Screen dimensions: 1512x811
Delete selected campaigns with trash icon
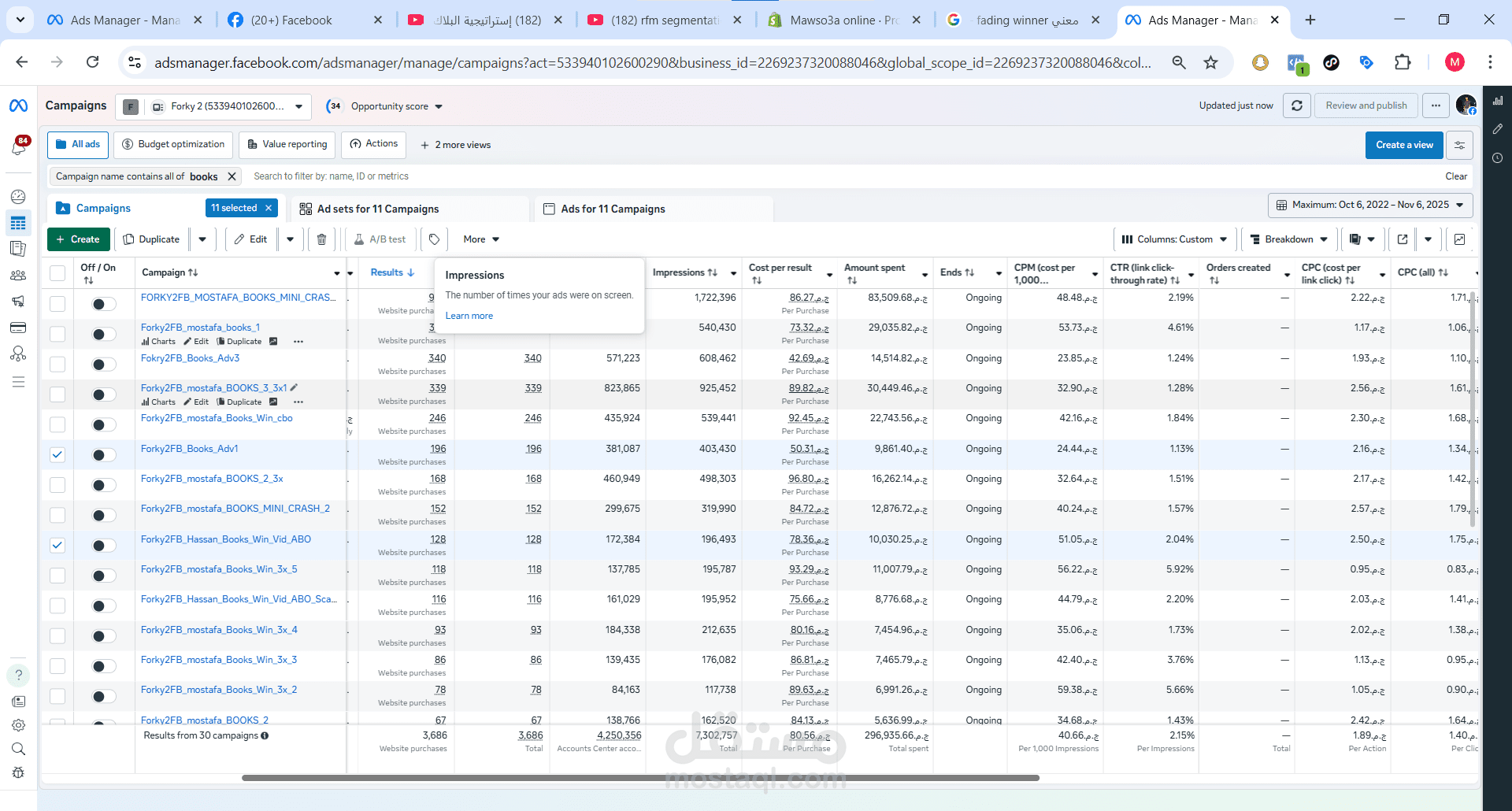(x=321, y=239)
